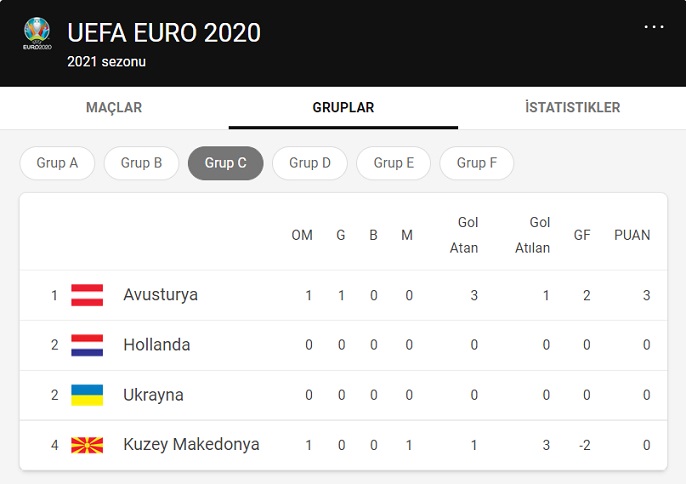Viewport: 686px width, 484px height.
Task: Show Grup B standings
Action: click(x=141, y=163)
